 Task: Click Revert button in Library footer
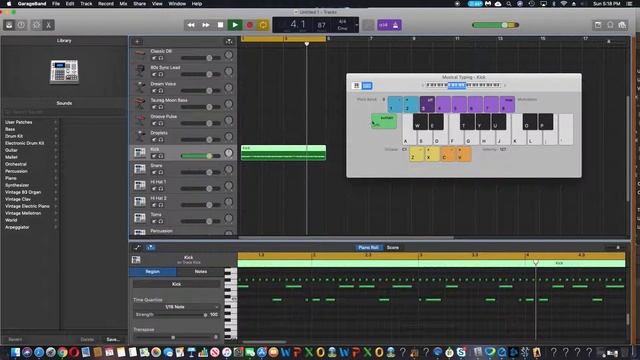pyautogui.click(x=15, y=339)
